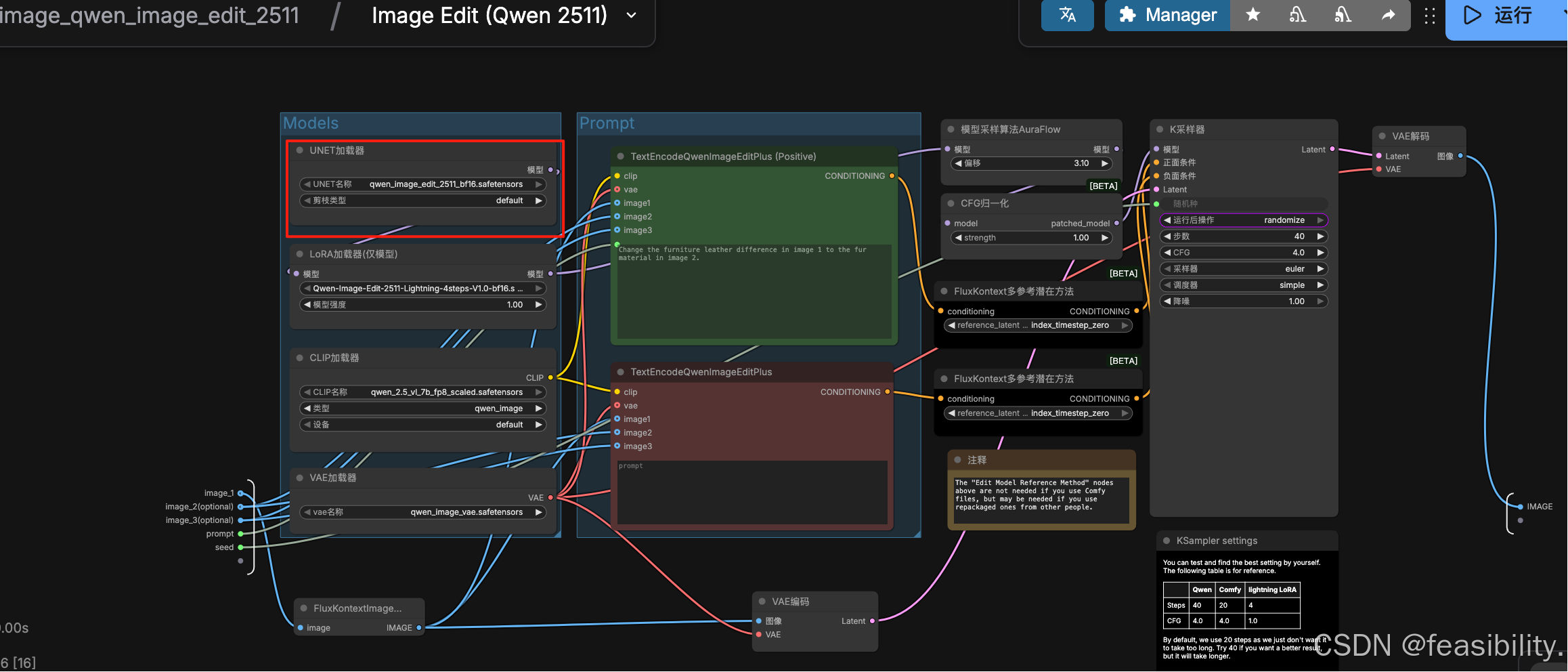Click the translate language icon
This screenshot has width=1568, height=672.
[1067, 15]
